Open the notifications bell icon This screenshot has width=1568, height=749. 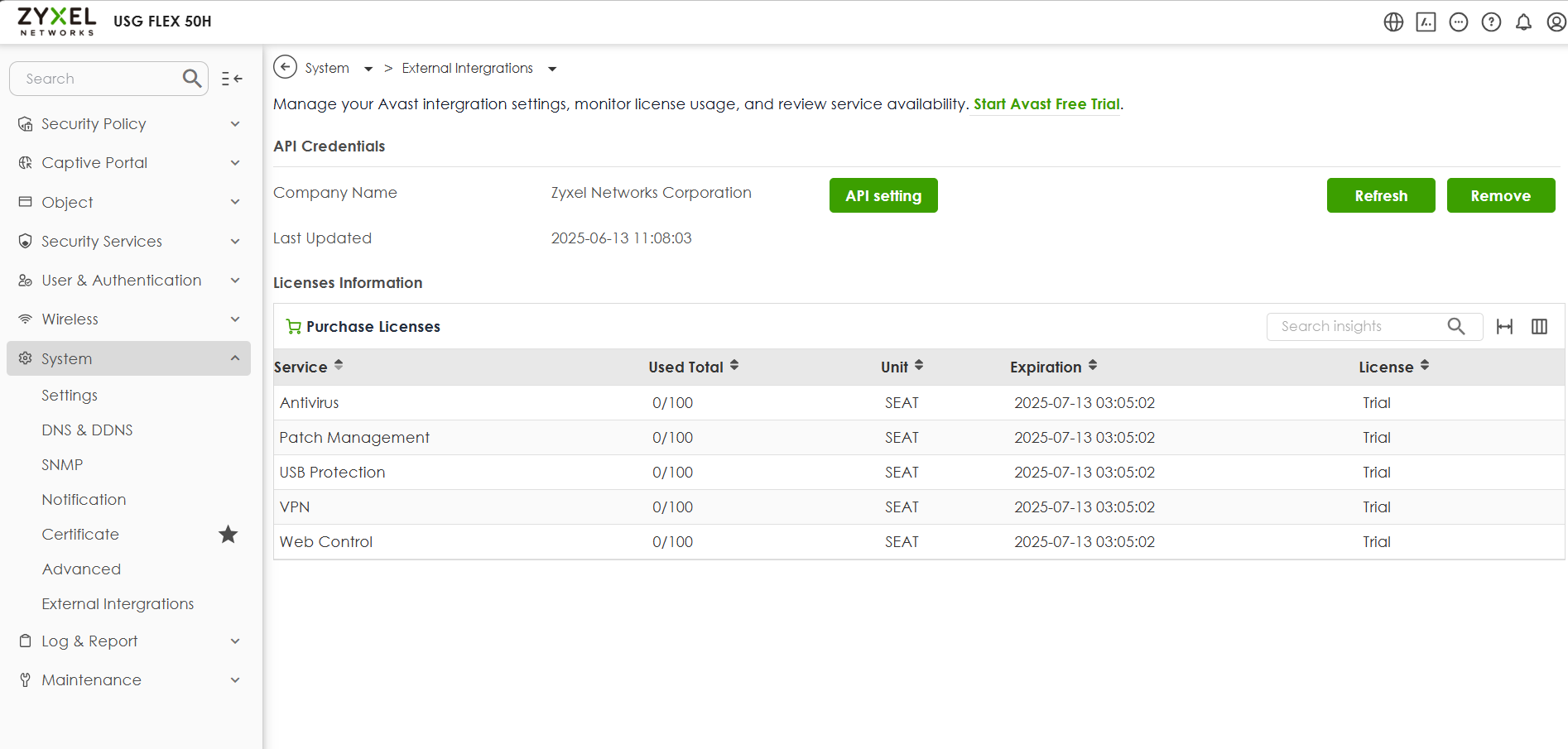coord(1523,22)
